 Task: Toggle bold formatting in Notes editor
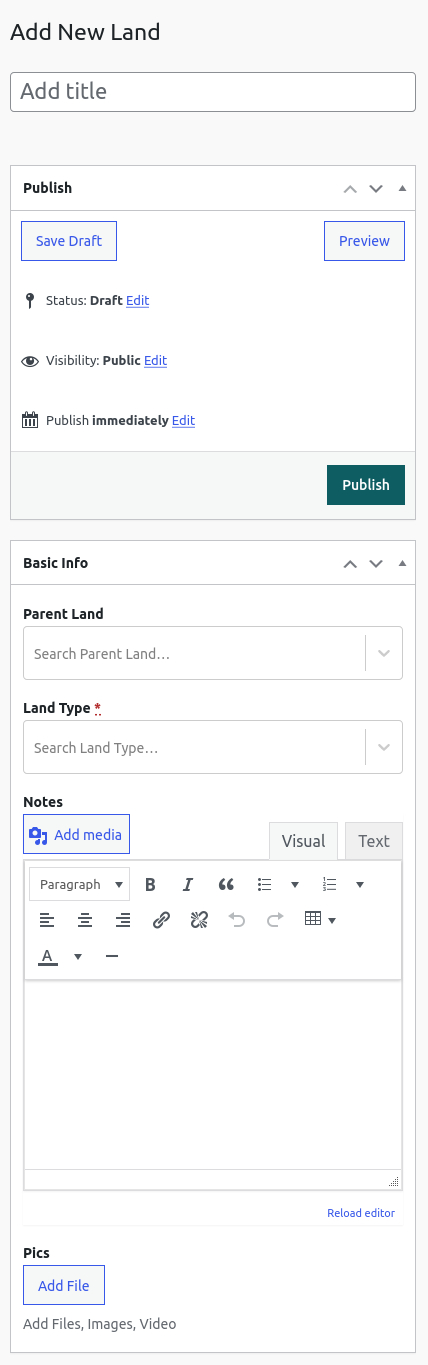(150, 884)
